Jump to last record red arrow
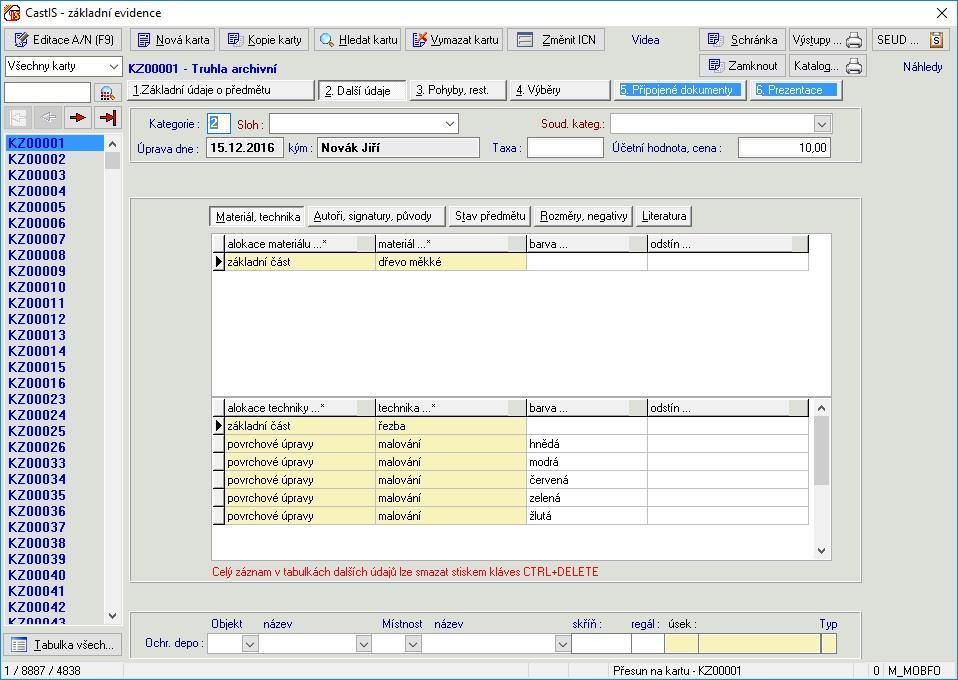Image resolution: width=958 pixels, height=680 pixels. tap(108, 117)
